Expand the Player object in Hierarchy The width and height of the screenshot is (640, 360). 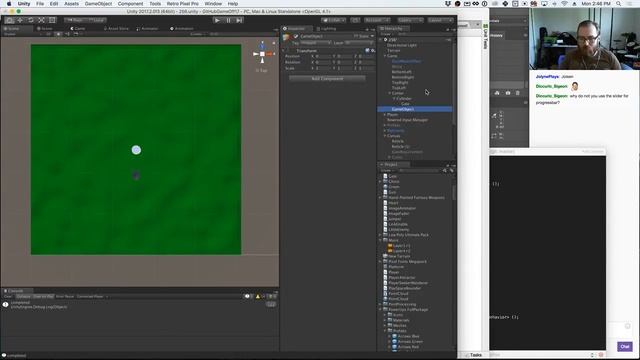[384, 115]
